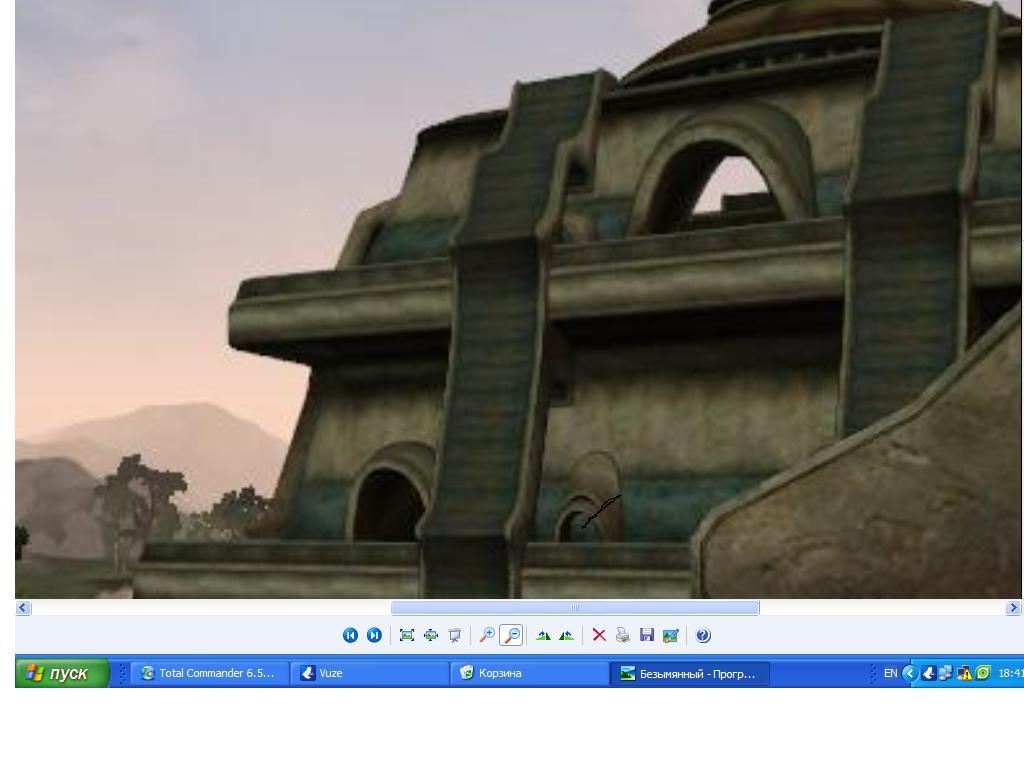Switch to the Vuze taskbar button

[370, 673]
